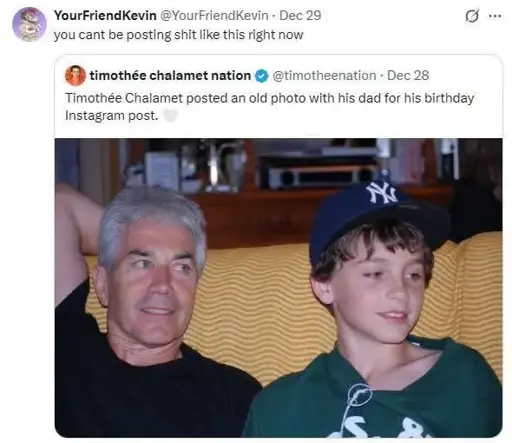Open the quoted tweet's embedded photo

pyautogui.click(x=278, y=288)
